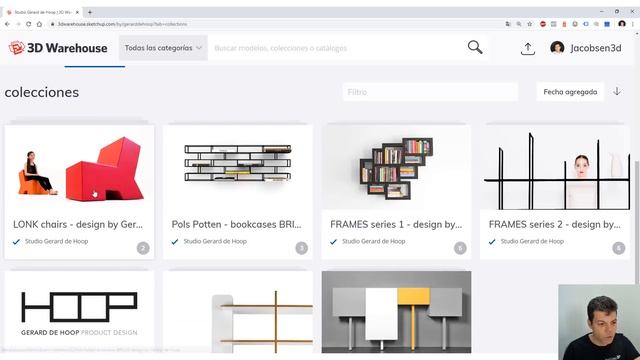640x360 pixels.
Task: Click the Pols Potten bookcases title
Action: click(236, 224)
